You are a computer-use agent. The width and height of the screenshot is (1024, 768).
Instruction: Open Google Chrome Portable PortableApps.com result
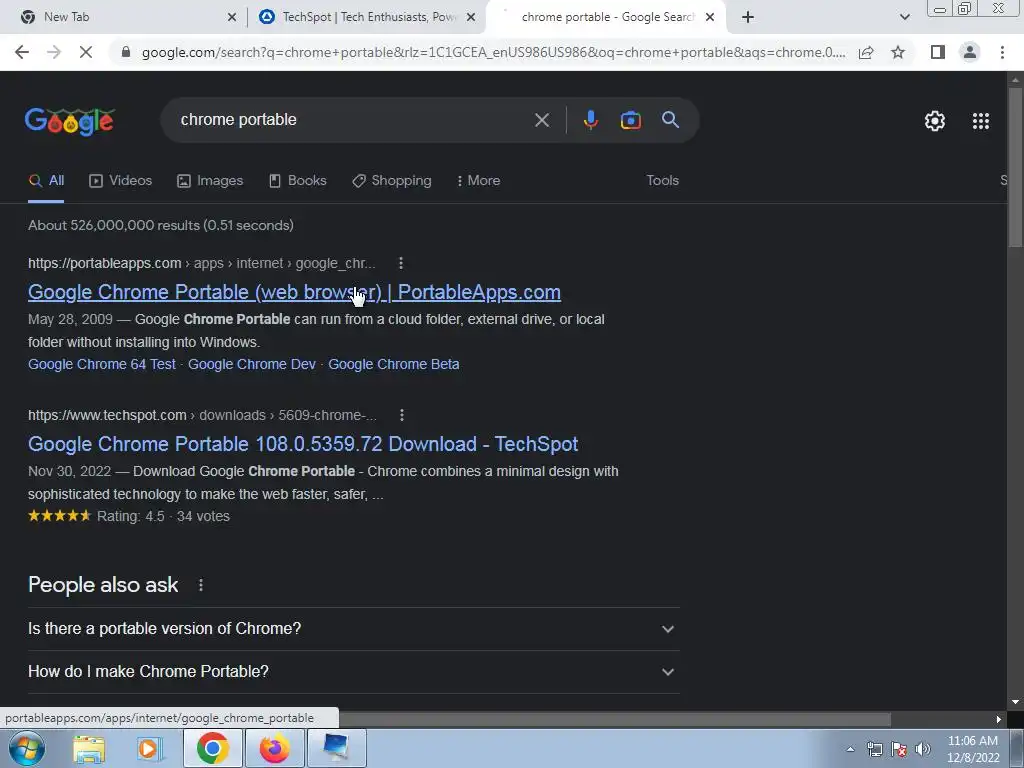coord(294,292)
